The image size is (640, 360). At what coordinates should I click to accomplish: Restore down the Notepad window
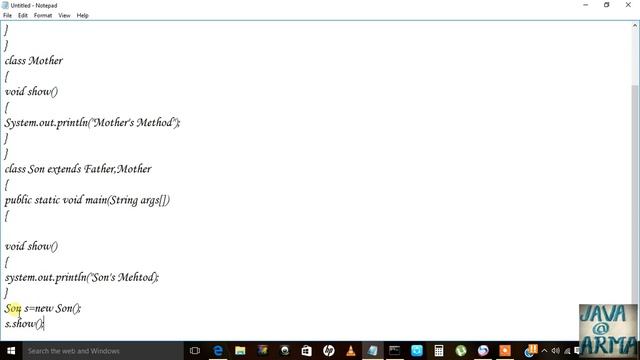coord(607,5)
